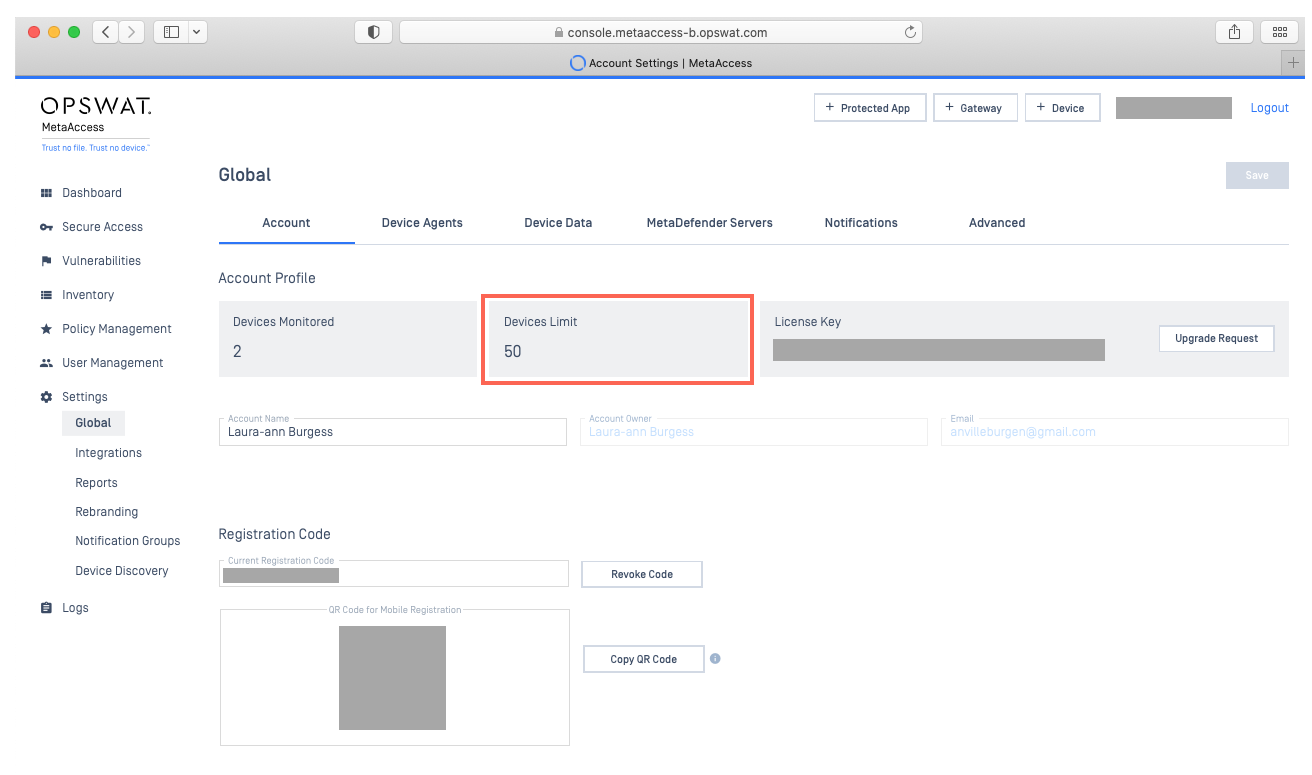This screenshot has height=775, width=1312.
Task: Click the Account Name input field
Action: [393, 432]
